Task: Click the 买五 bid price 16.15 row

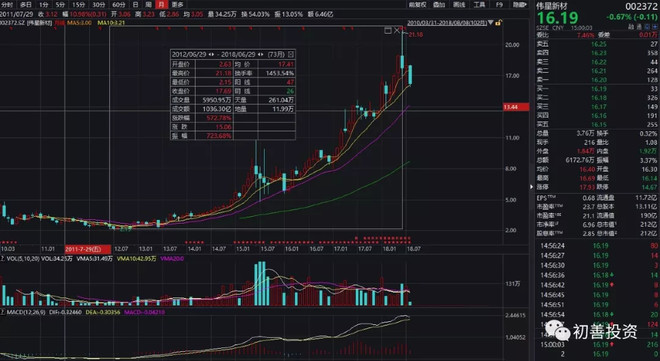Action: [x=597, y=125]
